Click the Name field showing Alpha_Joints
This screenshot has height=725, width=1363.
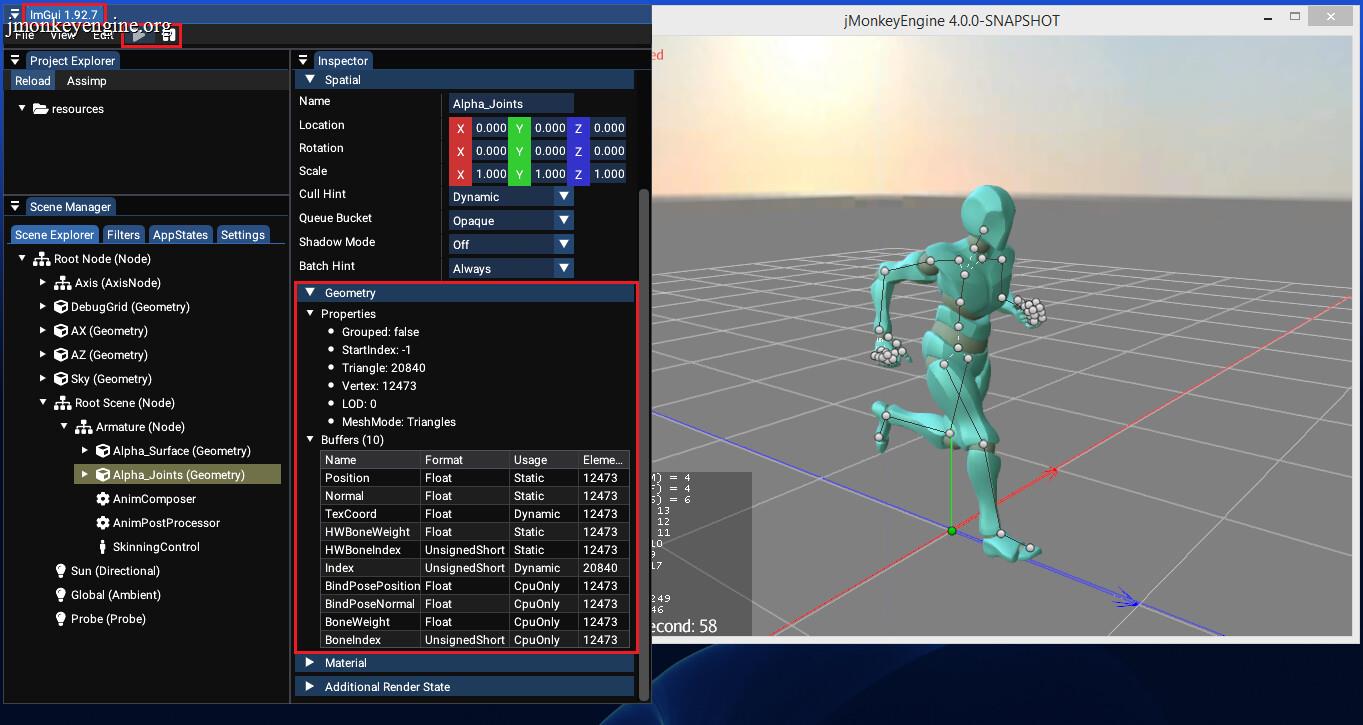[x=511, y=104]
